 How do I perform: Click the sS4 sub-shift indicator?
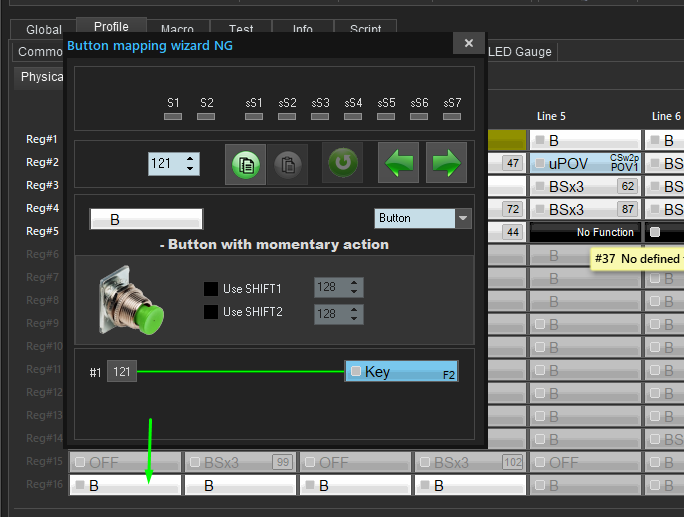[x=353, y=116]
